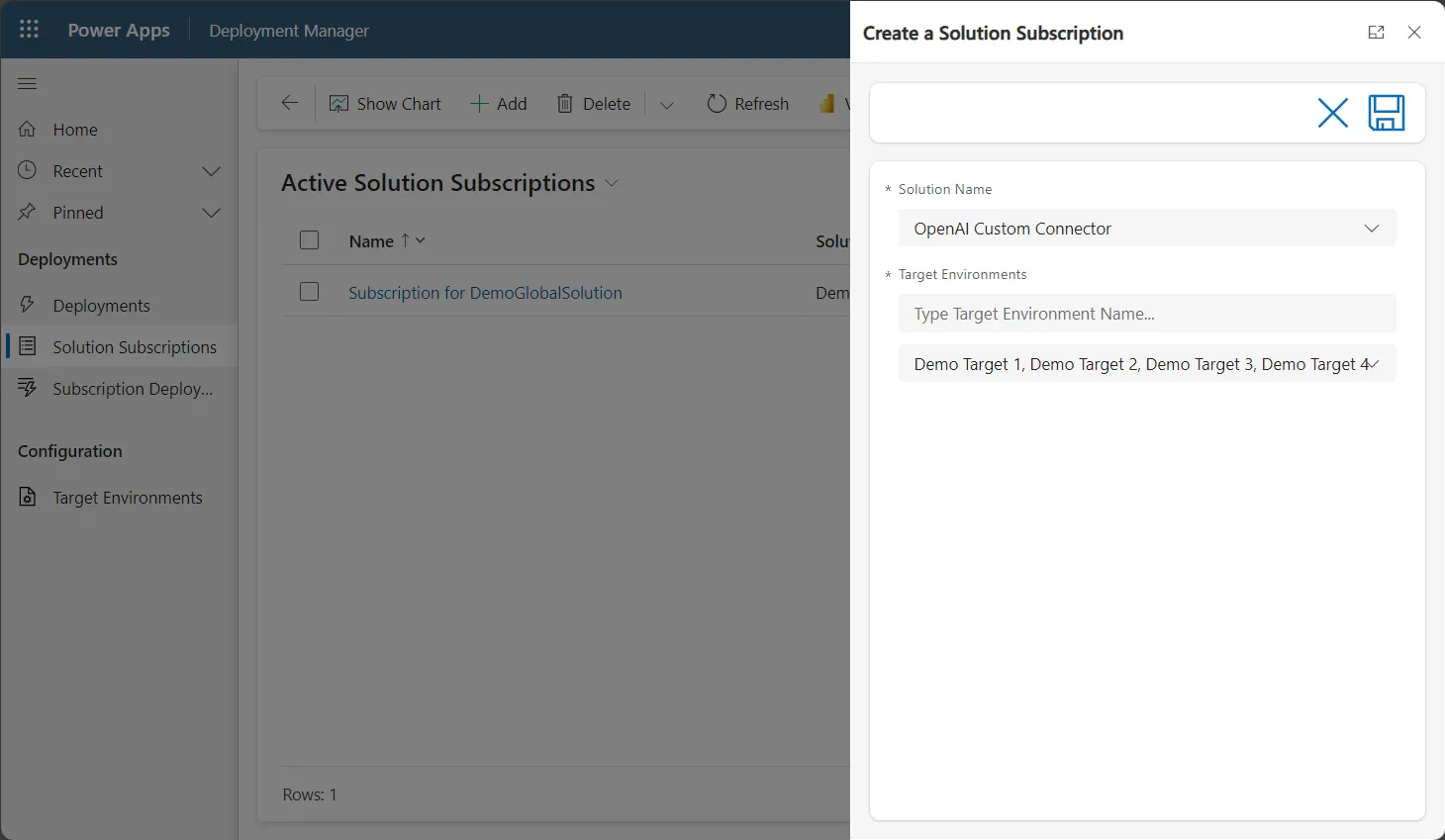
Task: Open the selected Target Environments dropdown
Action: click(1147, 364)
